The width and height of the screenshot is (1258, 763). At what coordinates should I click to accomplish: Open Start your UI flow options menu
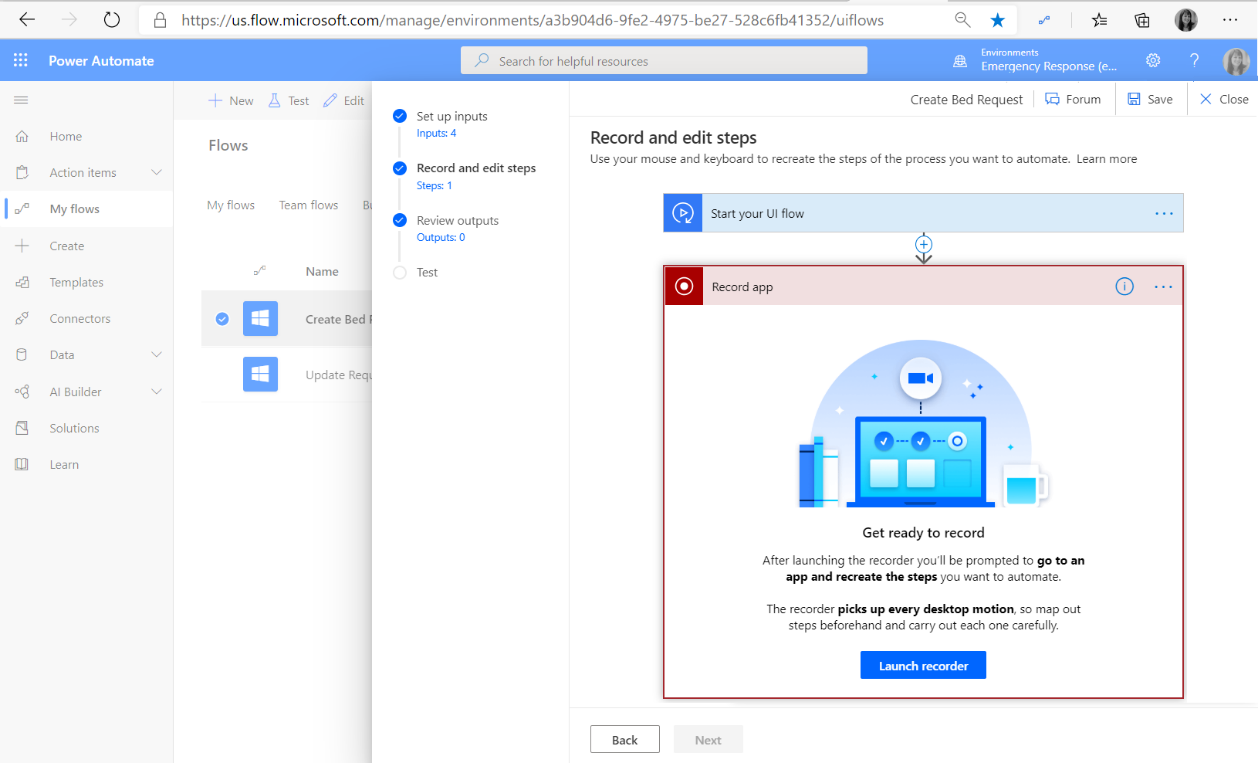[1163, 214]
